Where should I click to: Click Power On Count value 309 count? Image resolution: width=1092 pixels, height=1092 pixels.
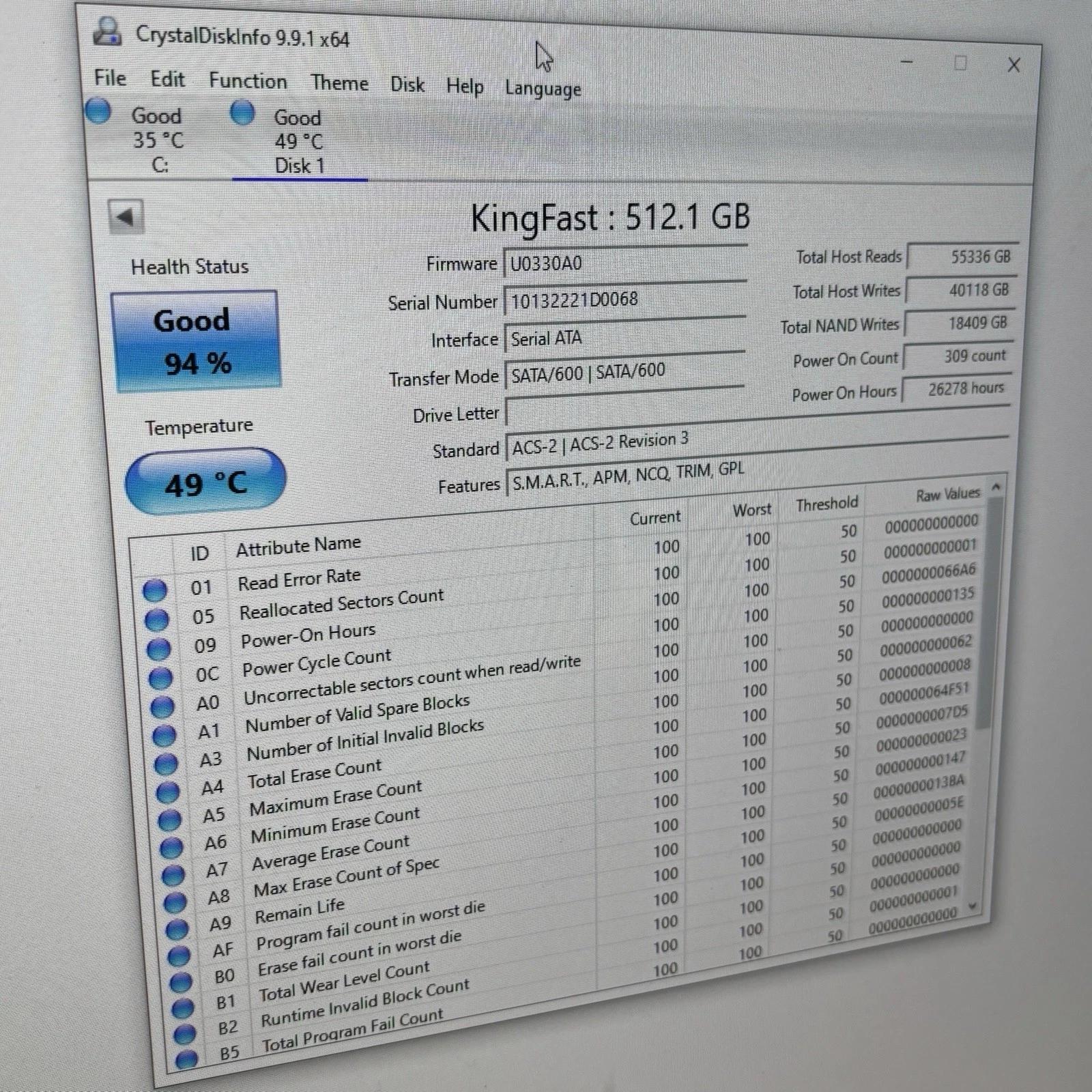tap(958, 356)
